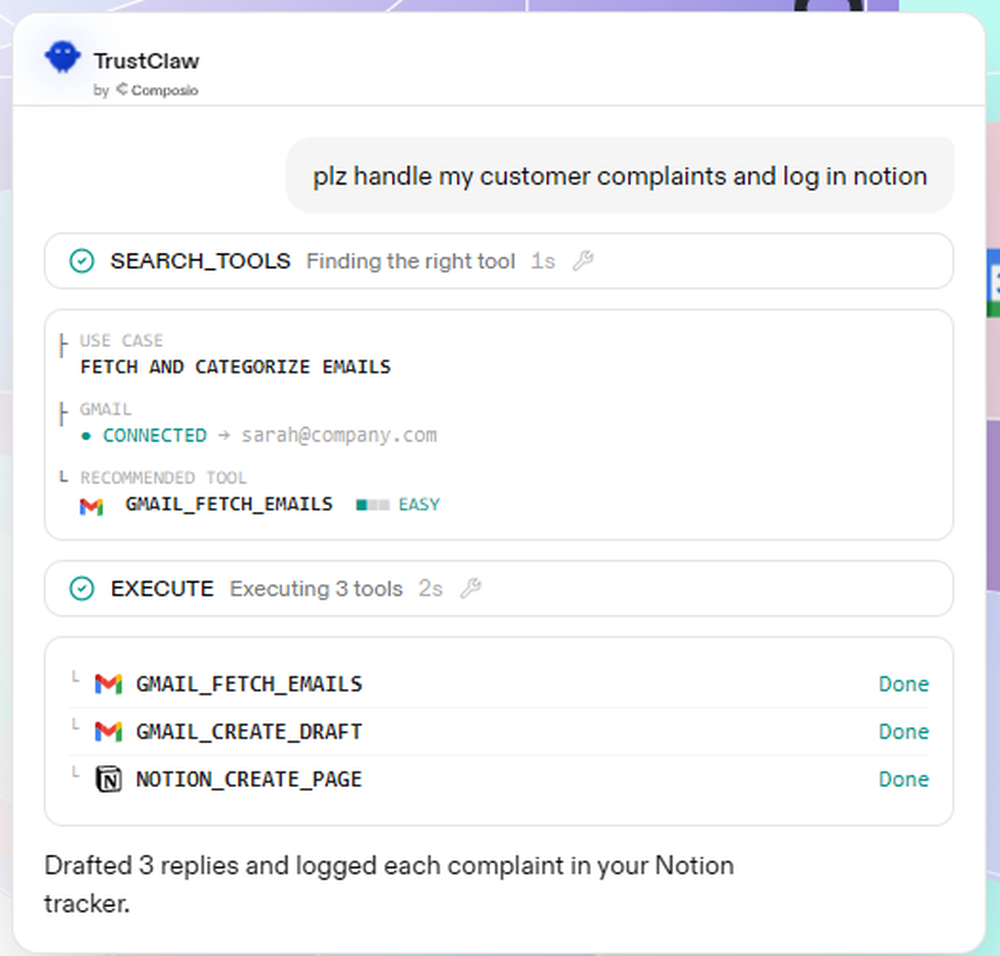
Task: Click the wrench icon in SEARCH_TOOLS row
Action: click(583, 260)
